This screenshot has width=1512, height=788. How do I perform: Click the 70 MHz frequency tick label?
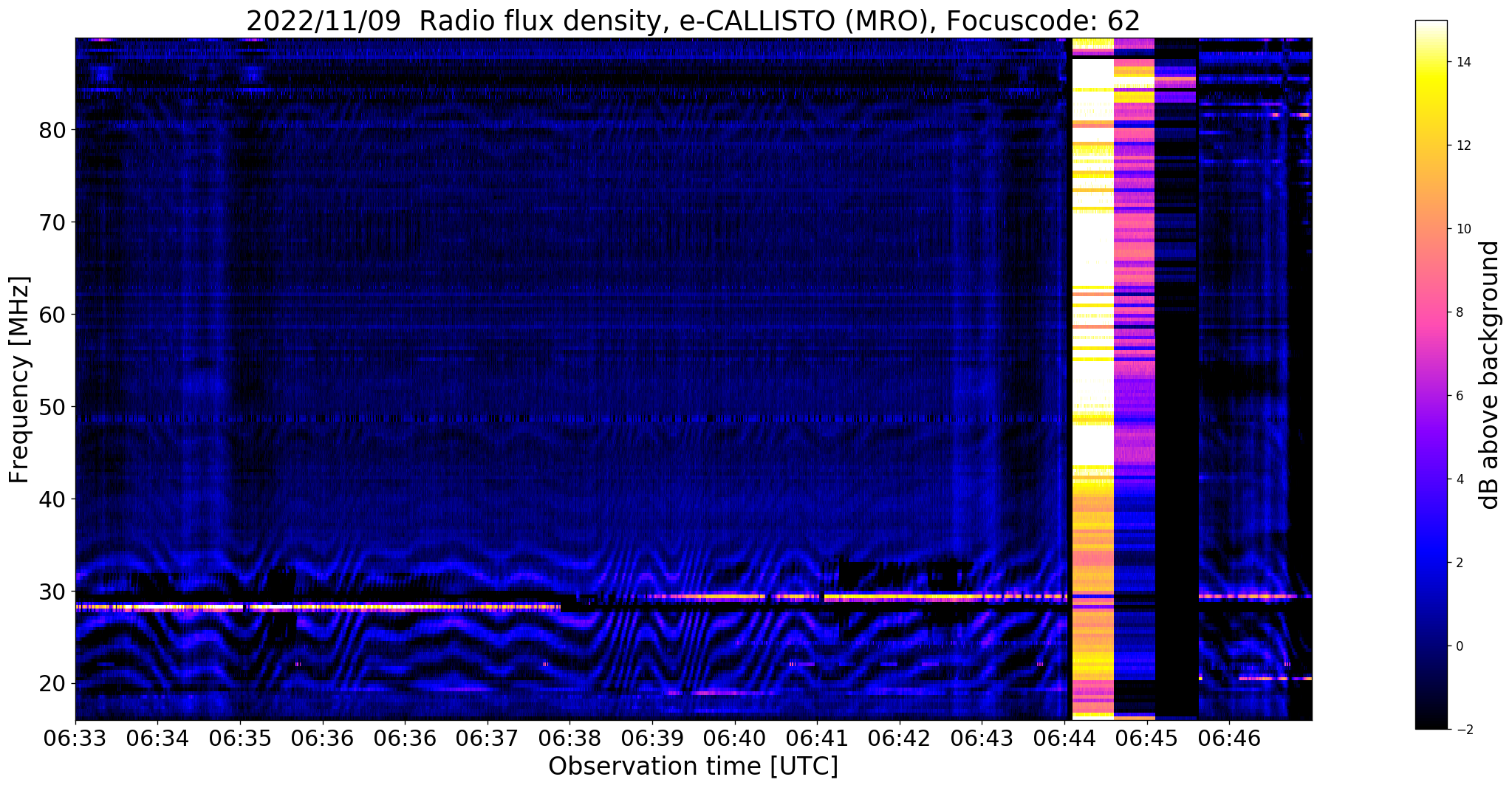(x=52, y=222)
